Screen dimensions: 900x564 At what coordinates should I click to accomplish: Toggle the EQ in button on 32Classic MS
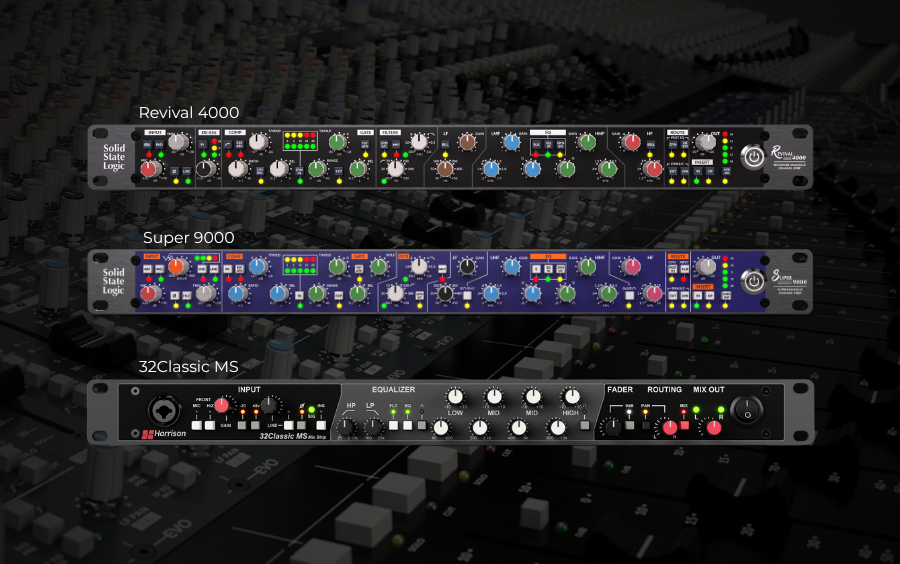click(407, 425)
